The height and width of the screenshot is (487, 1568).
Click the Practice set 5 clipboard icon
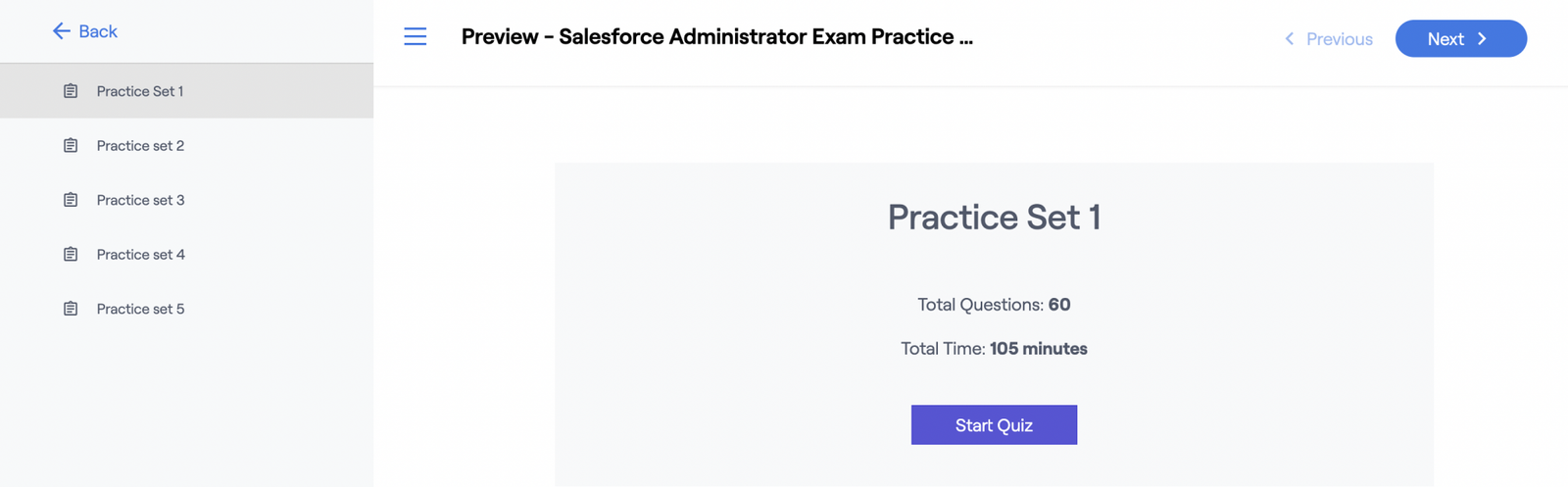pos(71,309)
